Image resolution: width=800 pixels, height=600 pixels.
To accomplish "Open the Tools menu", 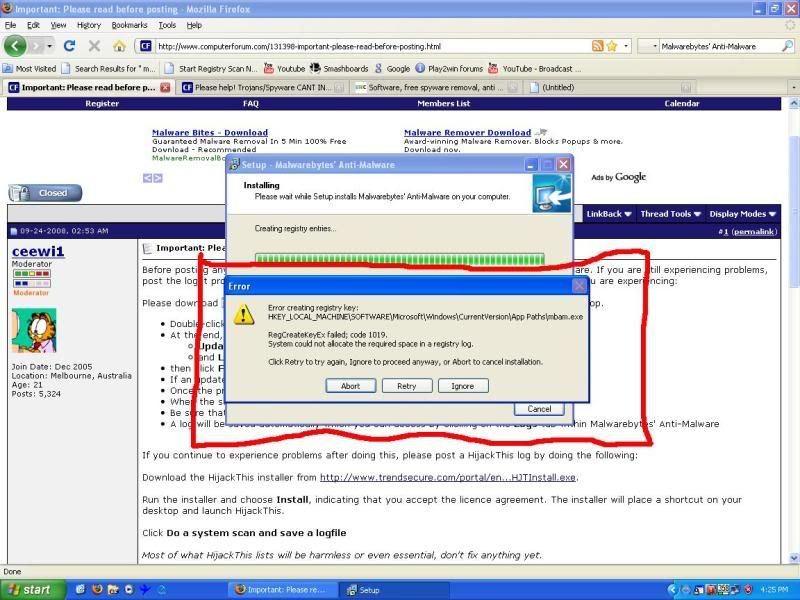I will tap(167, 25).
